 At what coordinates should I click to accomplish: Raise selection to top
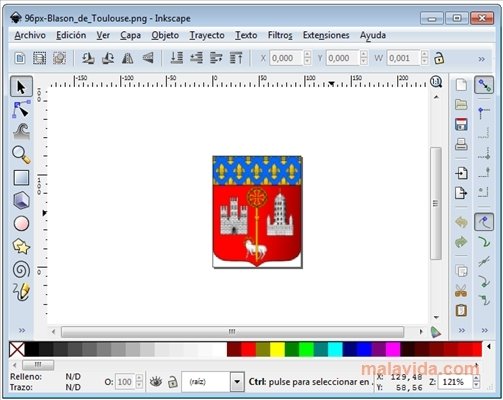point(236,58)
